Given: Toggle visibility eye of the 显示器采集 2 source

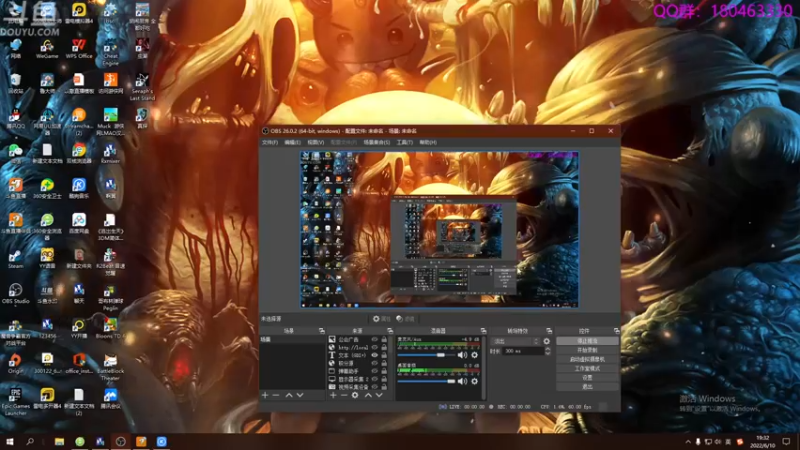Looking at the screenshot, I should click(x=374, y=379).
